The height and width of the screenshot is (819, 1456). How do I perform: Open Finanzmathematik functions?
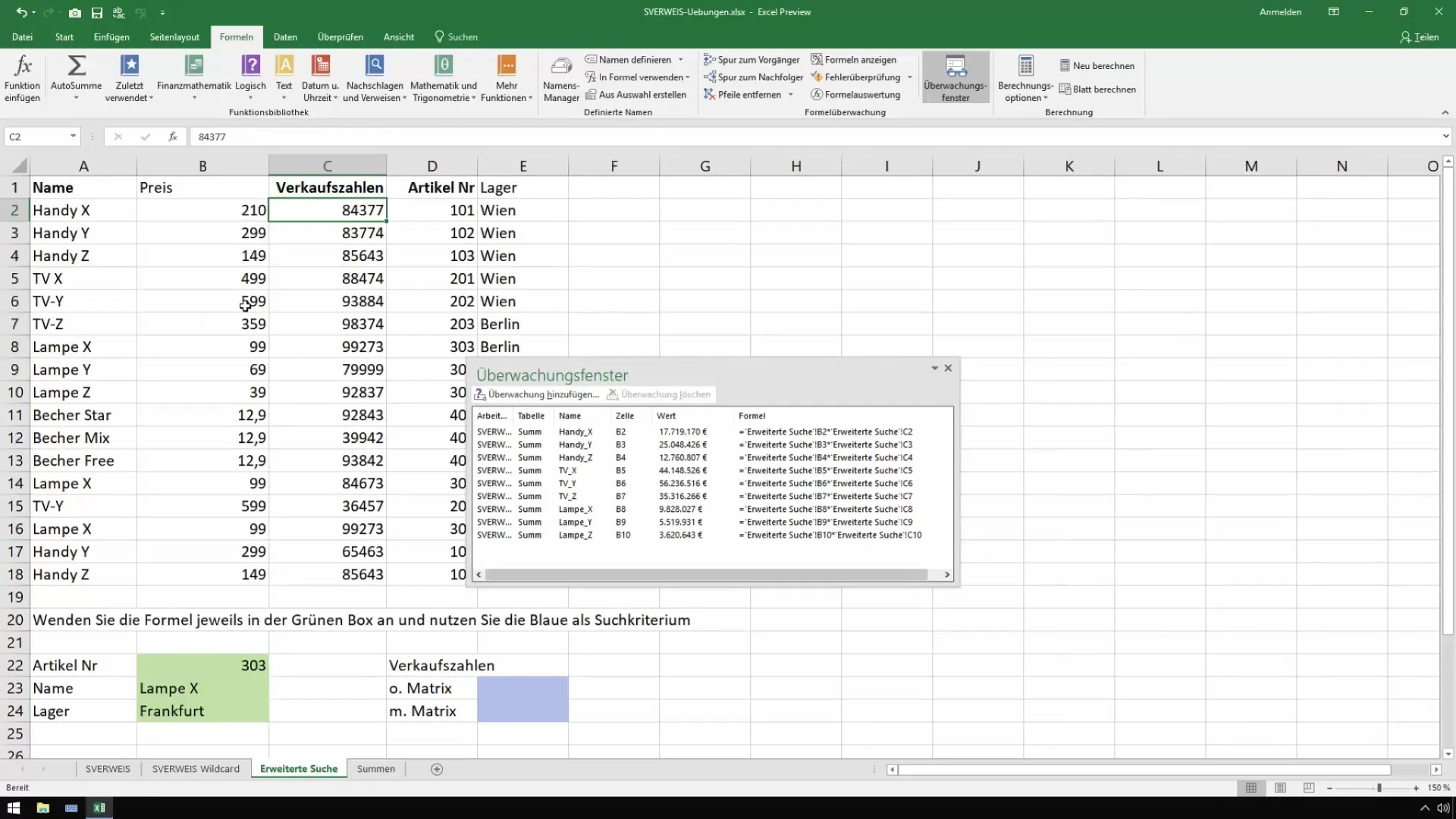(194, 78)
